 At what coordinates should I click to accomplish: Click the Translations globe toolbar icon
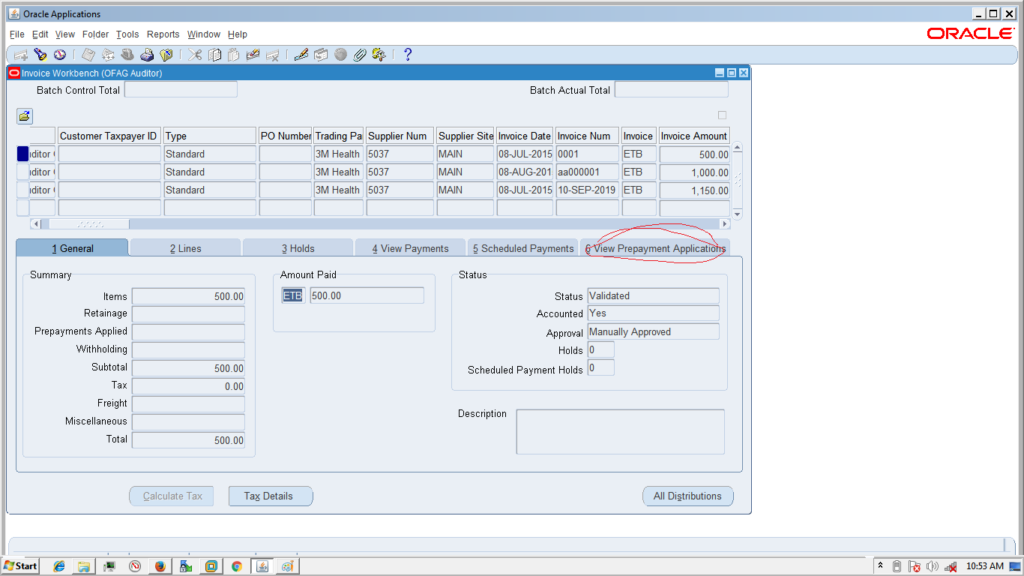point(340,55)
